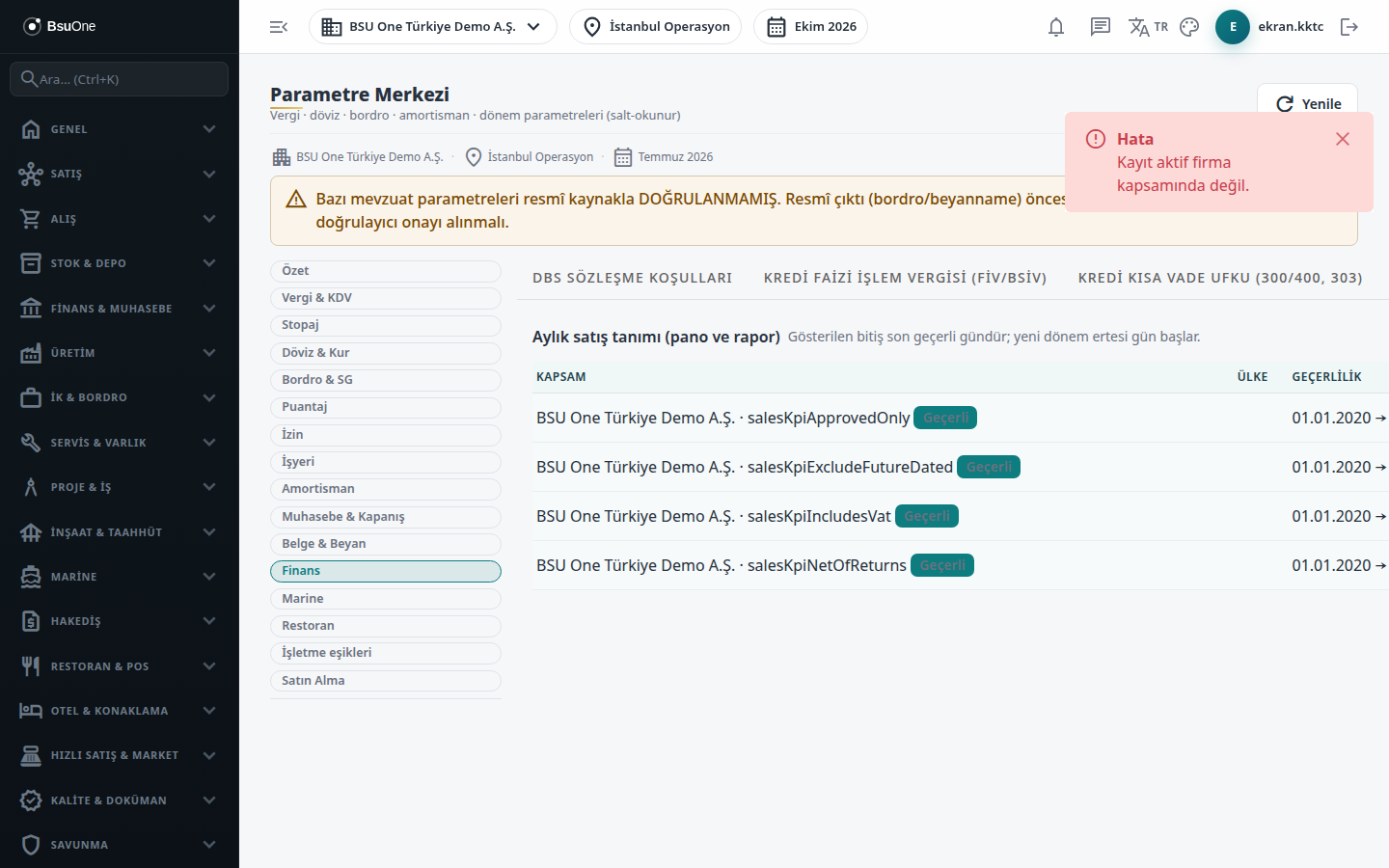Select Bordro & SG parameter category

pos(386,380)
